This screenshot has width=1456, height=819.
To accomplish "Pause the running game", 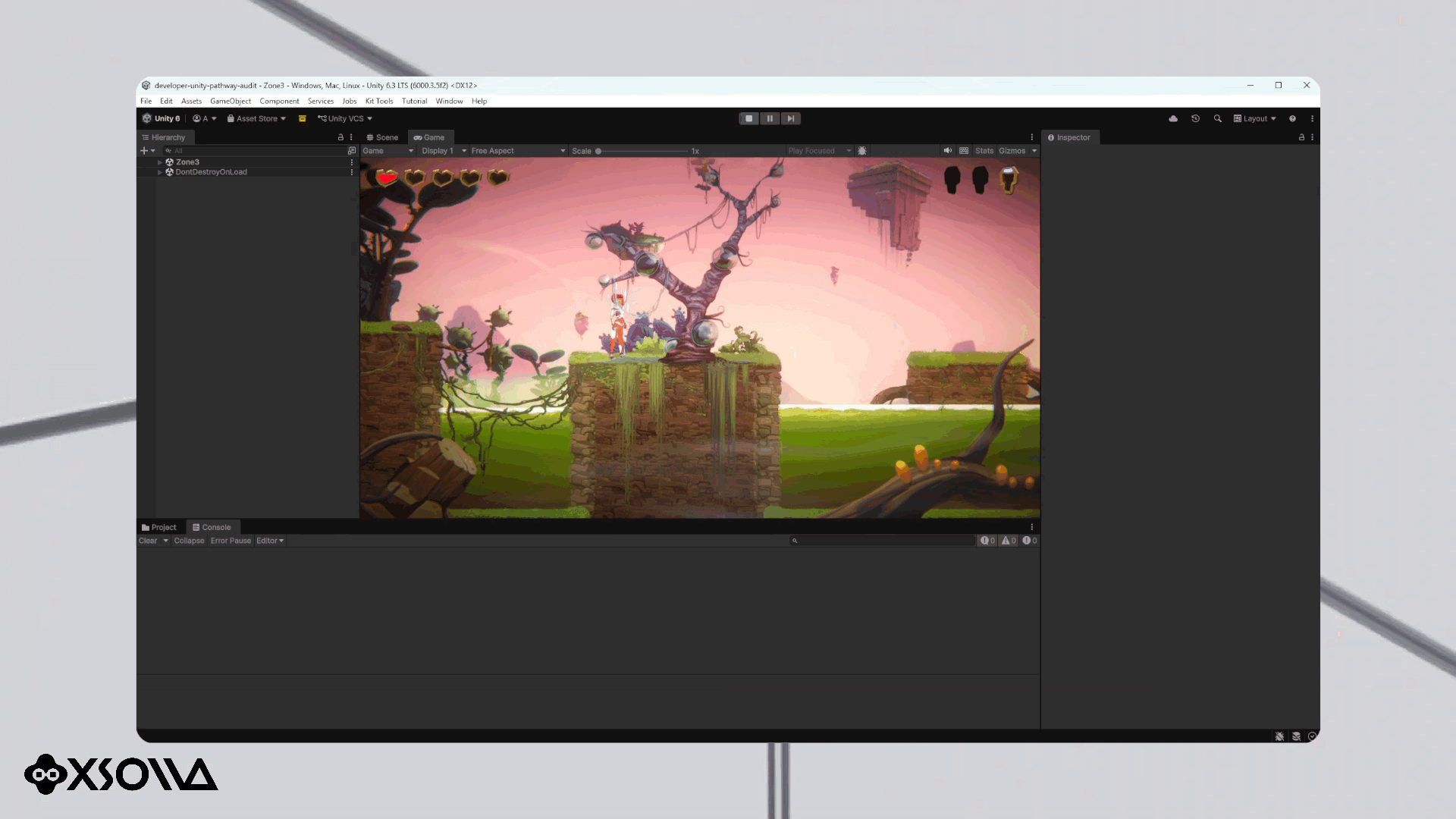I will coord(770,118).
